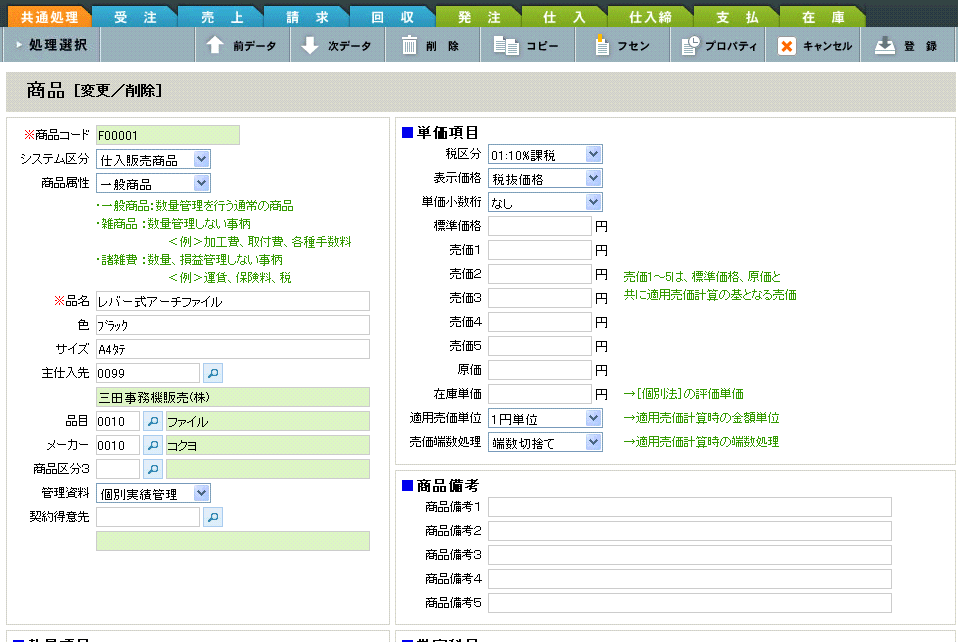Image resolution: width=958 pixels, height=642 pixels.
Task: Open the 処理選択 menu
Action: [51, 45]
